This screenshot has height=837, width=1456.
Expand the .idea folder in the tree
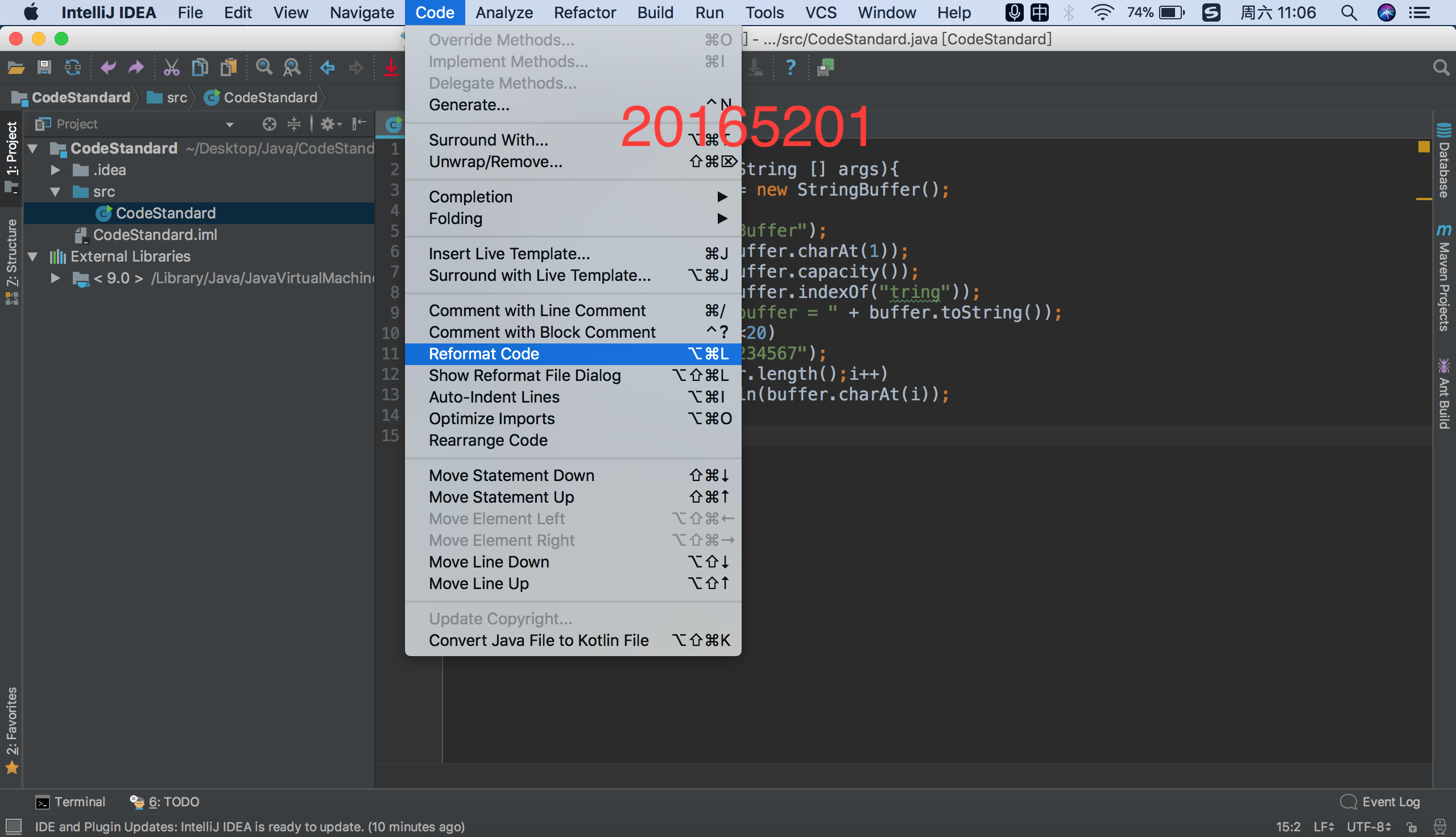coord(55,170)
